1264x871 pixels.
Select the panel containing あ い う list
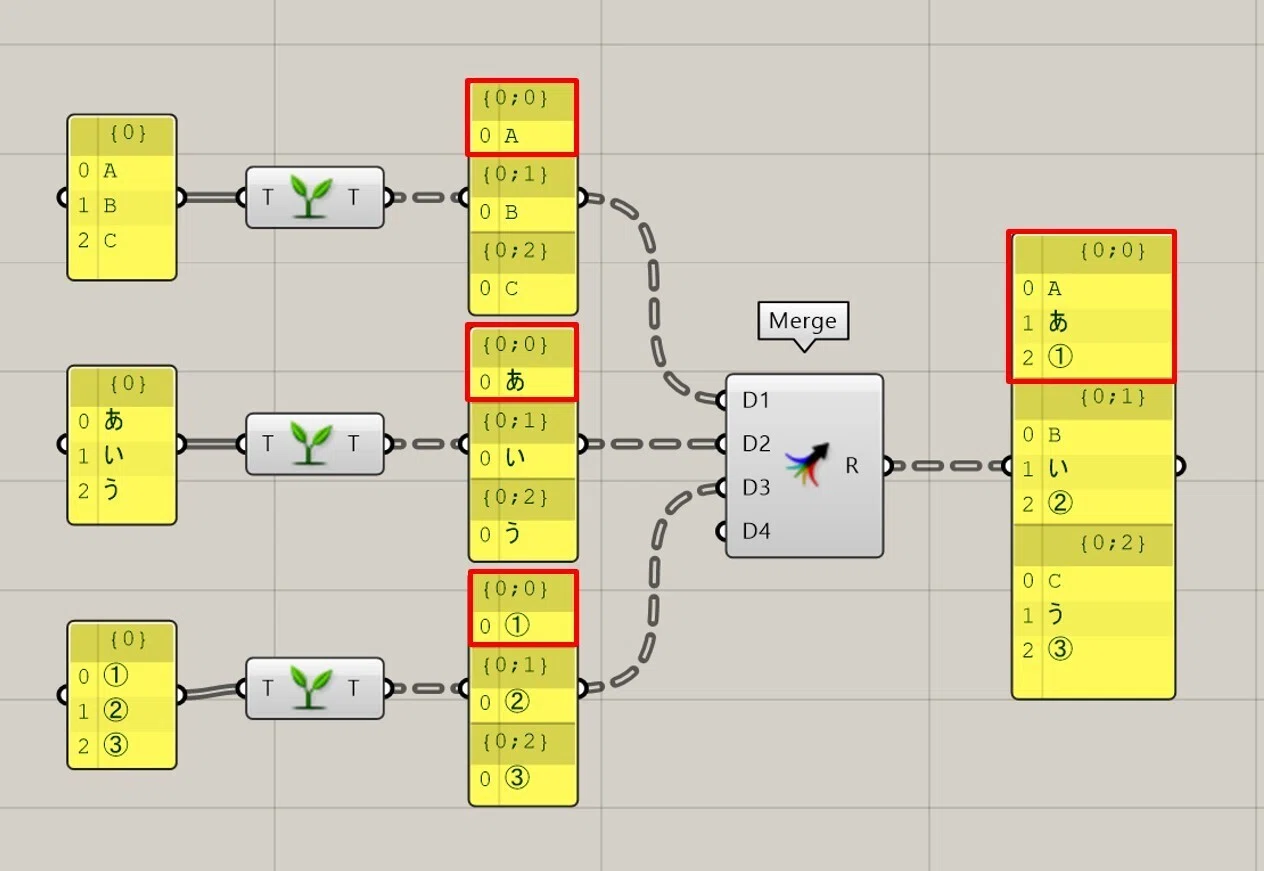click(x=122, y=445)
